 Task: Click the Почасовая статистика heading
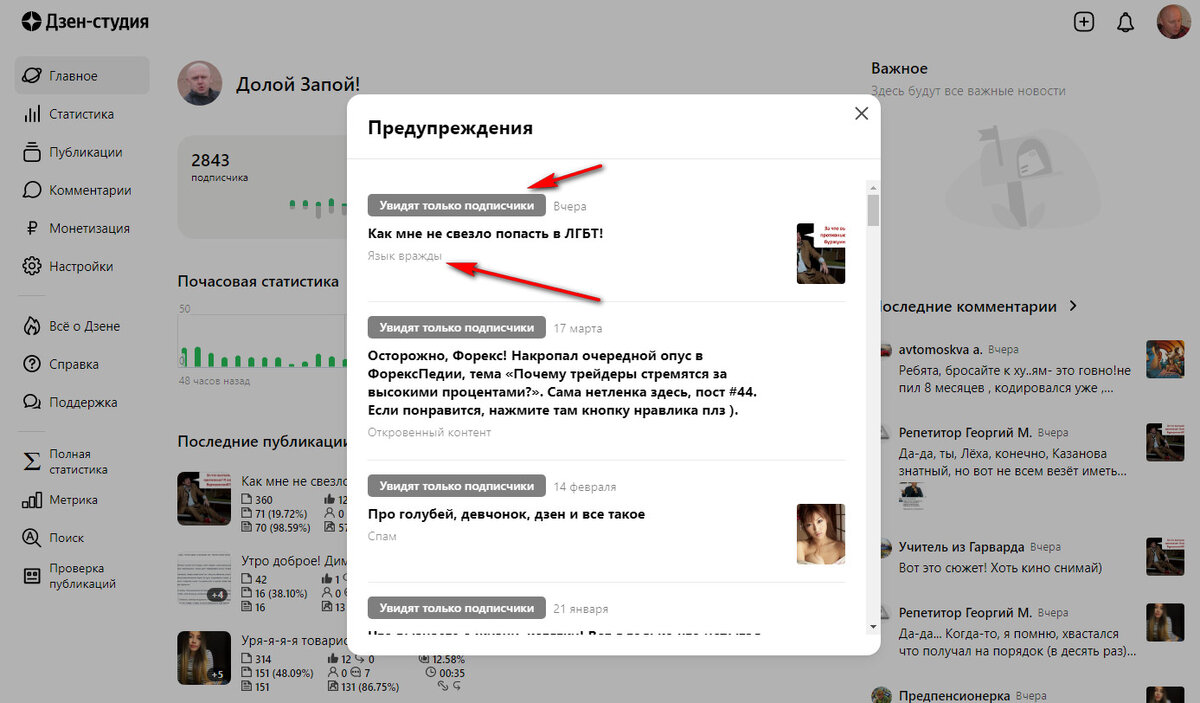click(258, 282)
